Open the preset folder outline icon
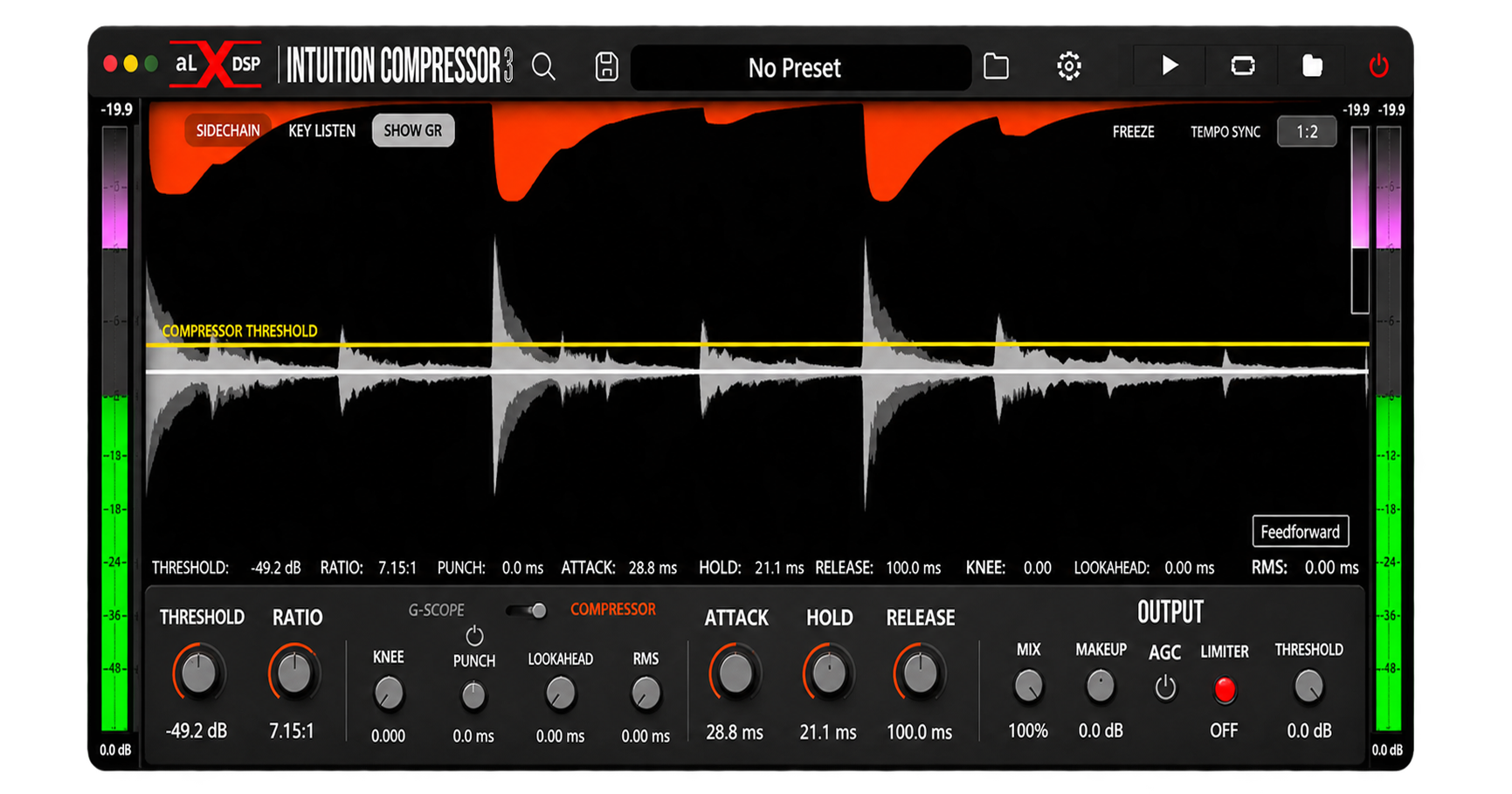 coord(996,66)
